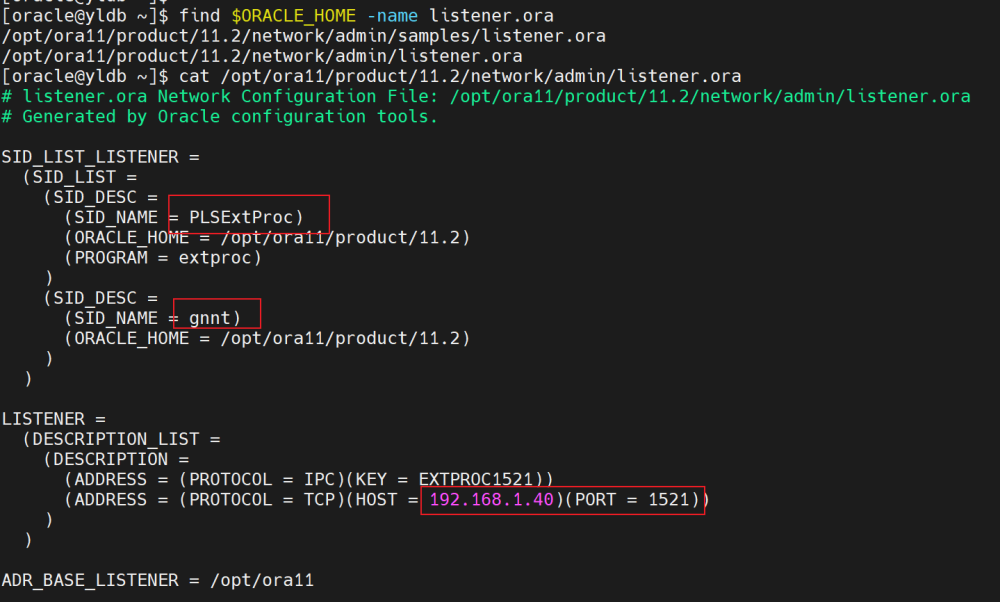Click ORACLE_HOME line below PLSExtProc entry
Viewport: 1000px width, 602px height.
pyautogui.click(x=267, y=237)
